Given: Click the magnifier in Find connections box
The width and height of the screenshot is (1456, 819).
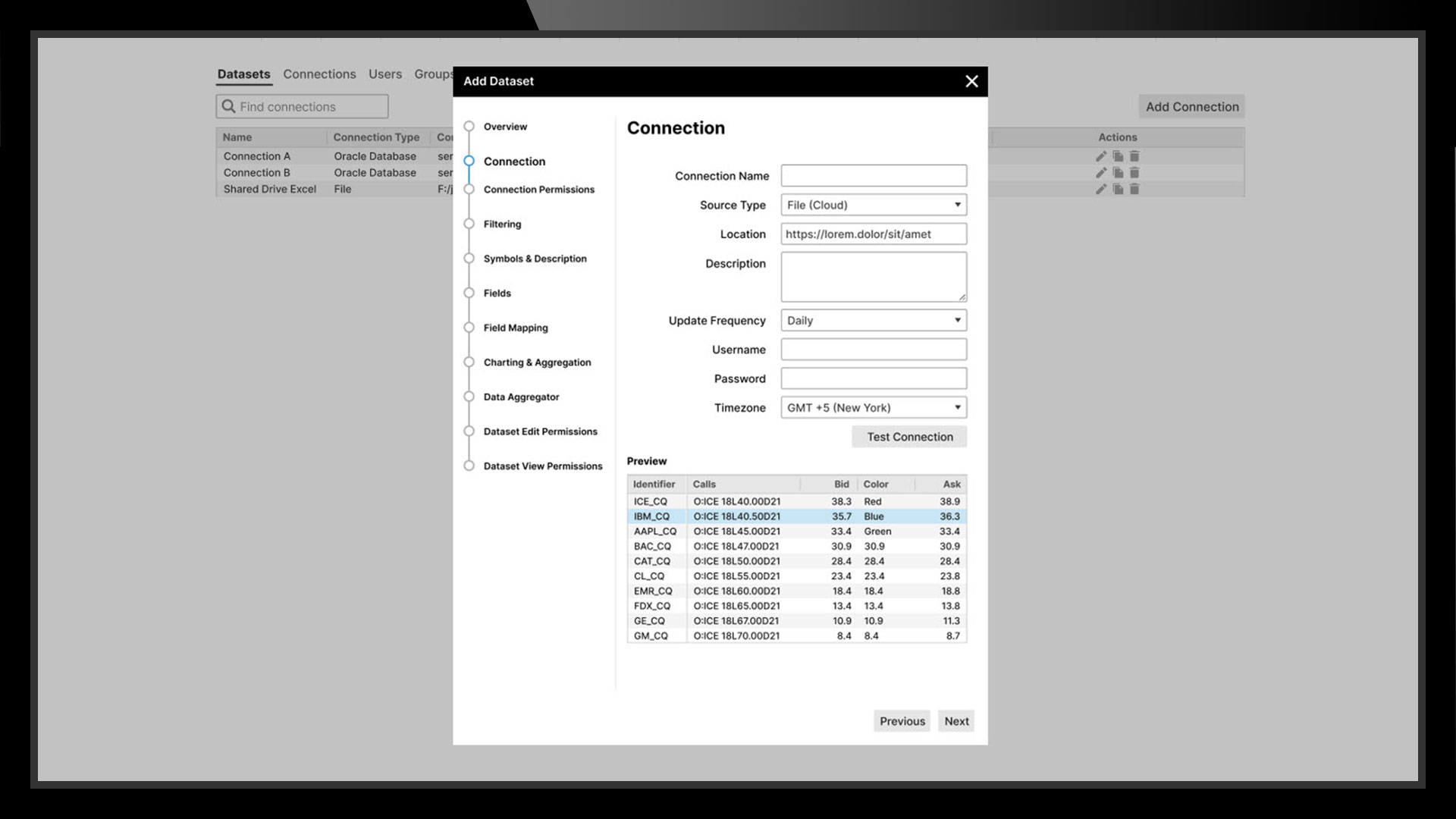Looking at the screenshot, I should tap(228, 106).
